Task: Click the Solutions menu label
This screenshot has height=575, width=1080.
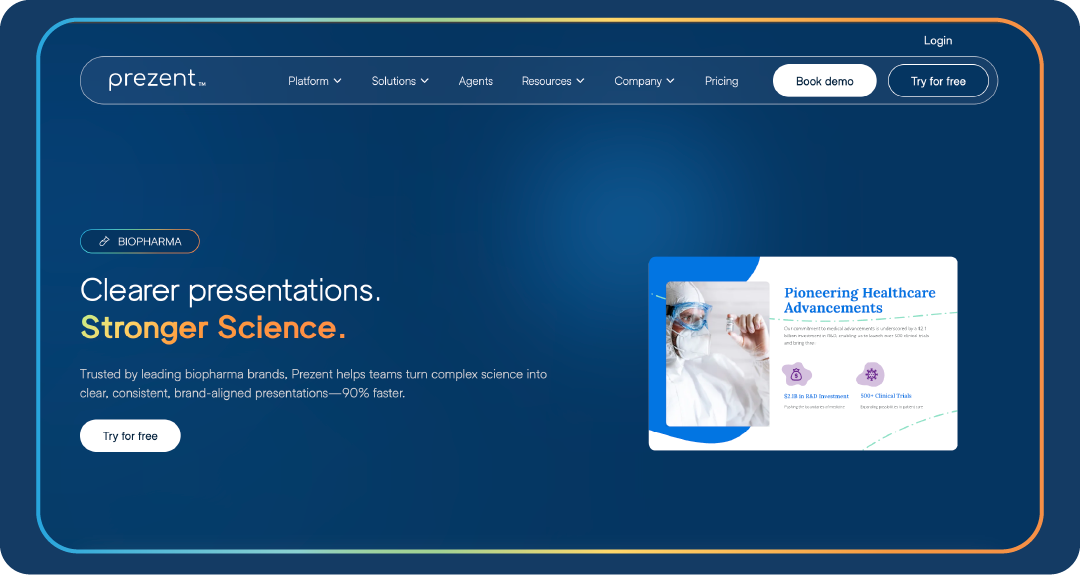Action: [393, 81]
